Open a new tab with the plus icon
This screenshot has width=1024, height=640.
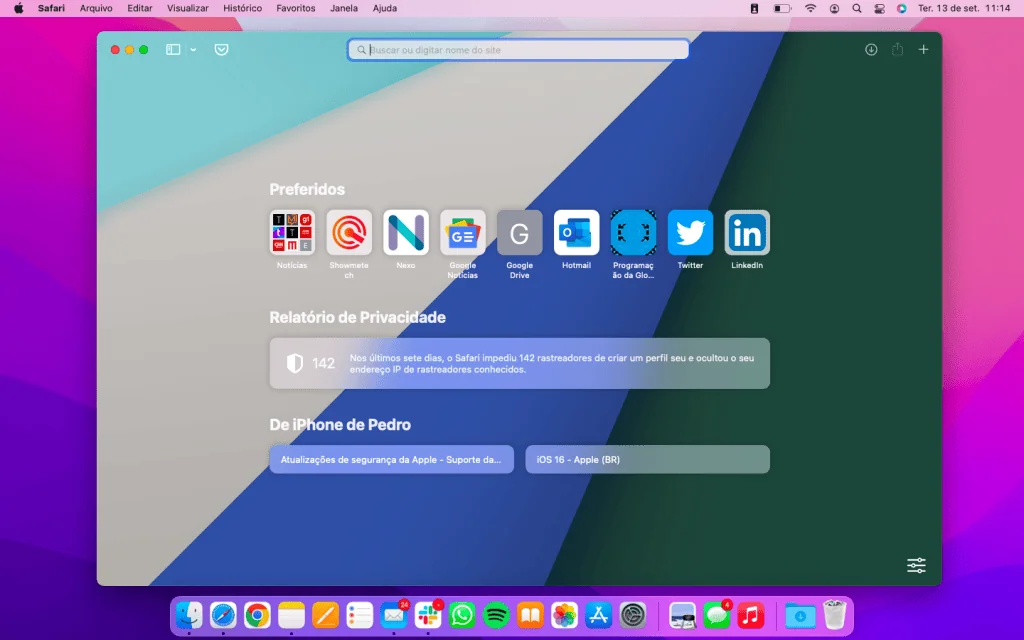tap(922, 49)
